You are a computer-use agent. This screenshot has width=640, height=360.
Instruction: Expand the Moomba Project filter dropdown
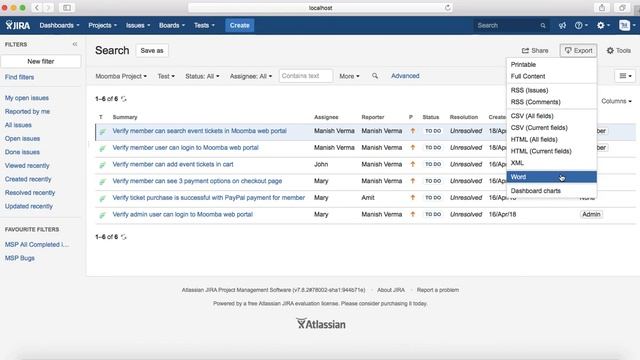(x=121, y=76)
